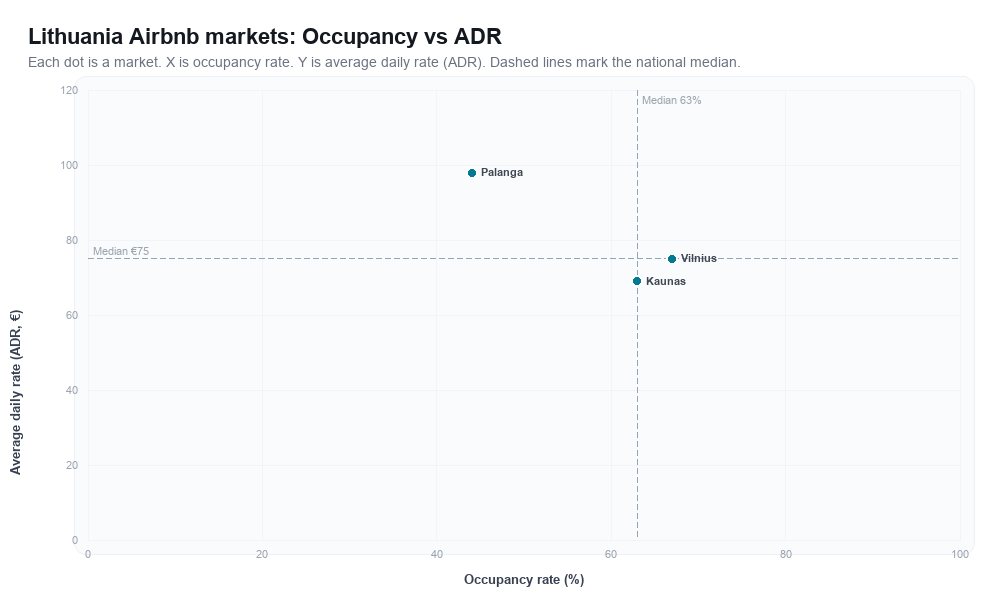Click the Palanga data point dot

tap(472, 173)
